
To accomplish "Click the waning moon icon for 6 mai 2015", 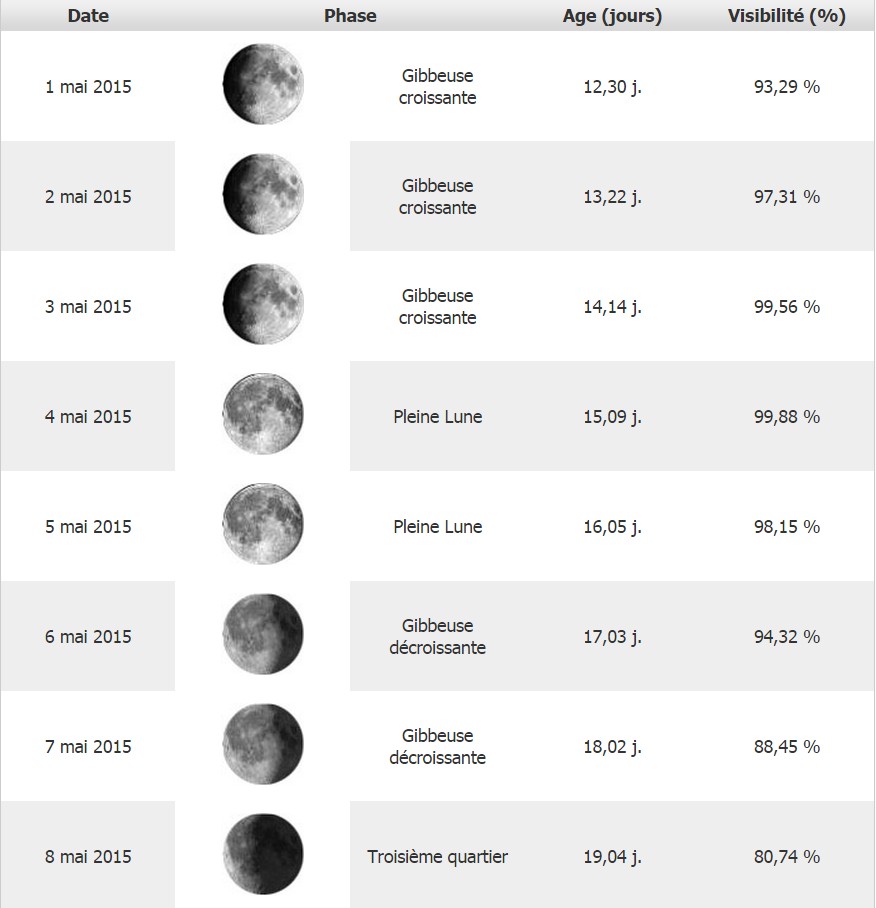I will [263, 634].
